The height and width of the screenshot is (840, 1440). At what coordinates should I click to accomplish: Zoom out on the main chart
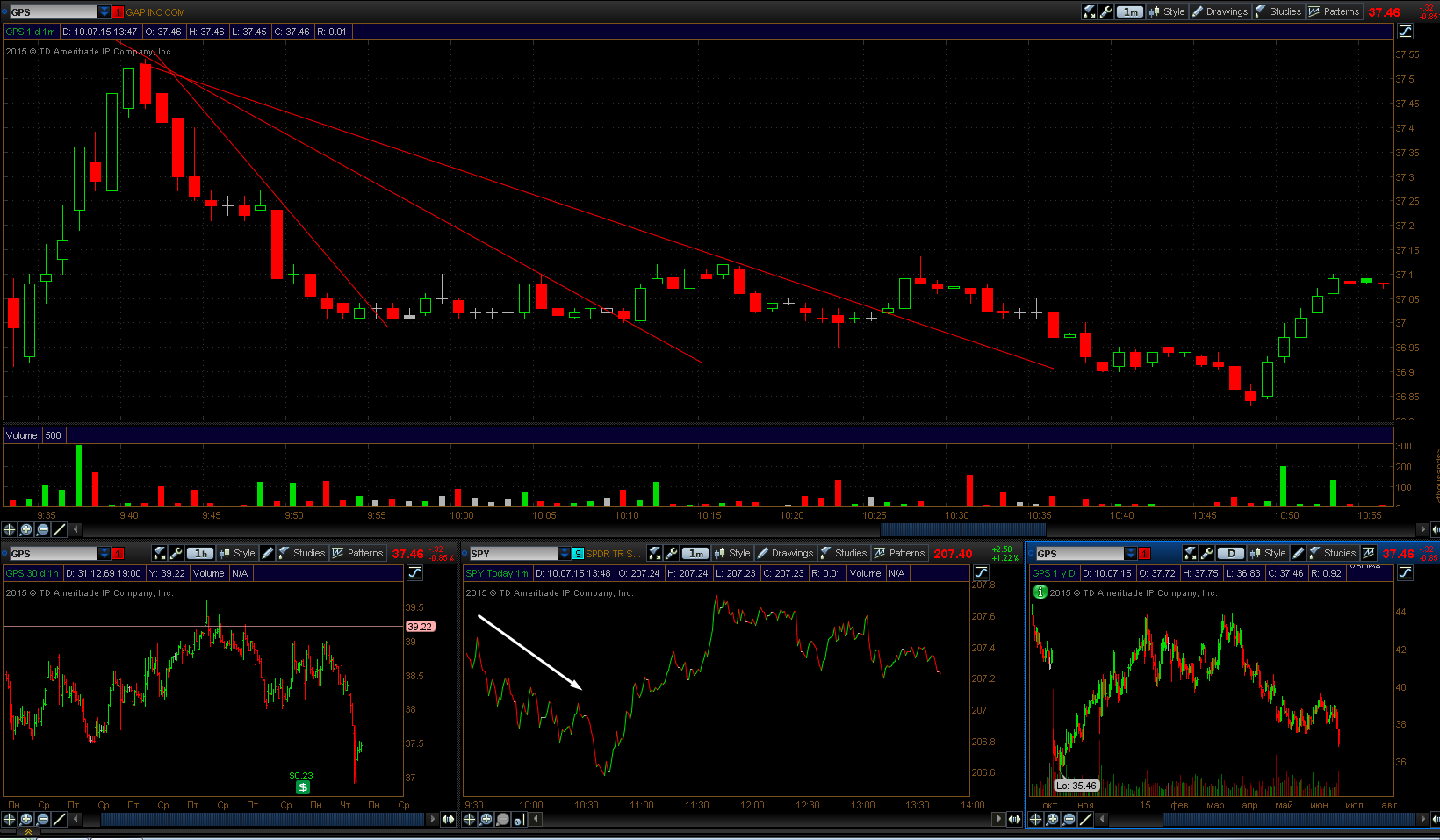[43, 529]
